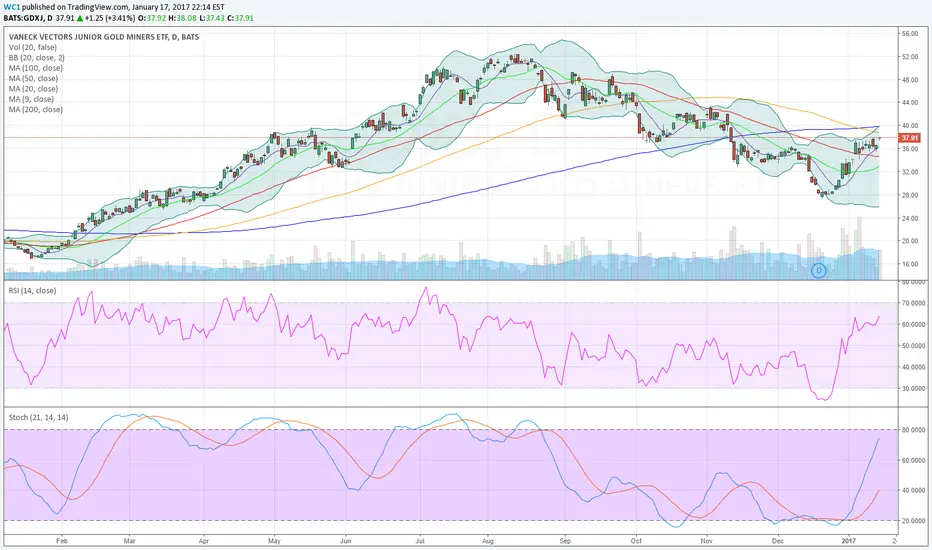
Task: Click 48.00 on the price axis
Action: 909,80
